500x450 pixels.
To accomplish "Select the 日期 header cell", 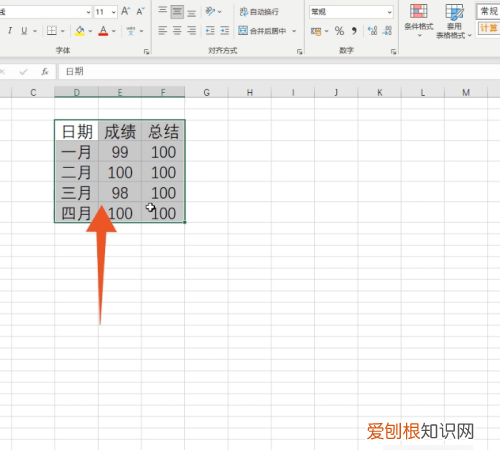I will click(x=77, y=131).
